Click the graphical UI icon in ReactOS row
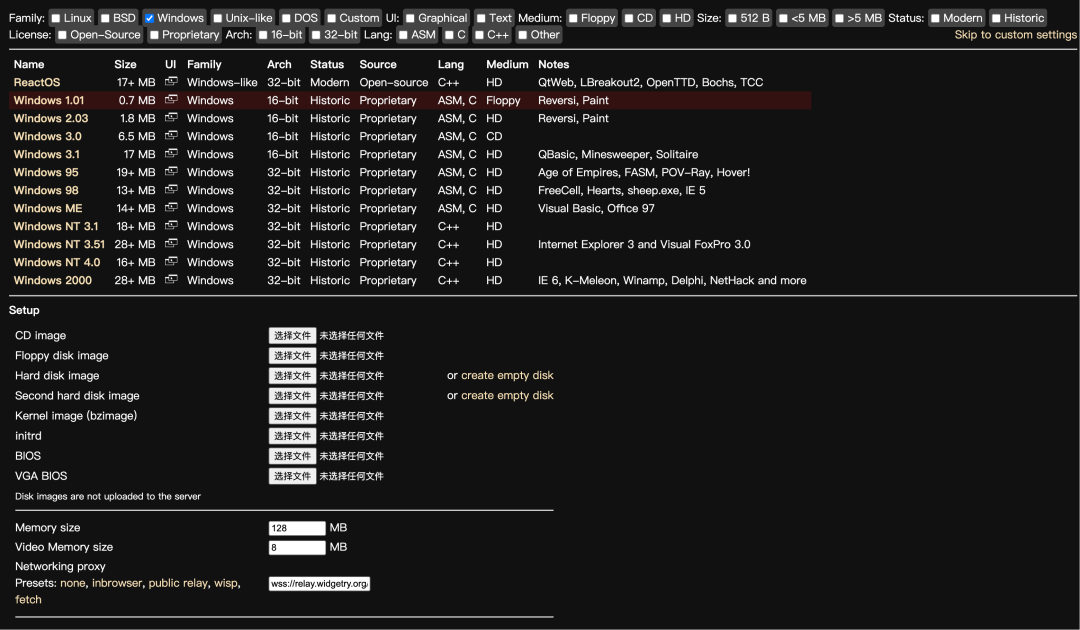 (x=171, y=82)
